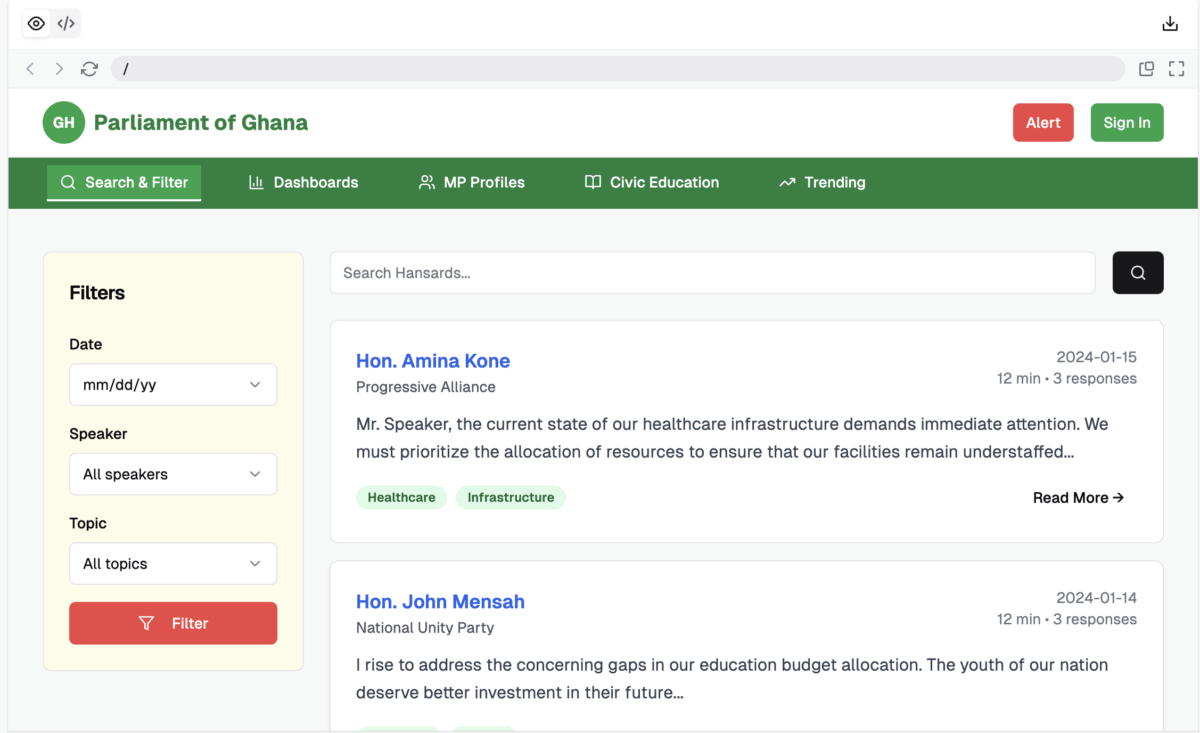Click Read More on Amina Kone's card

coord(1078,497)
